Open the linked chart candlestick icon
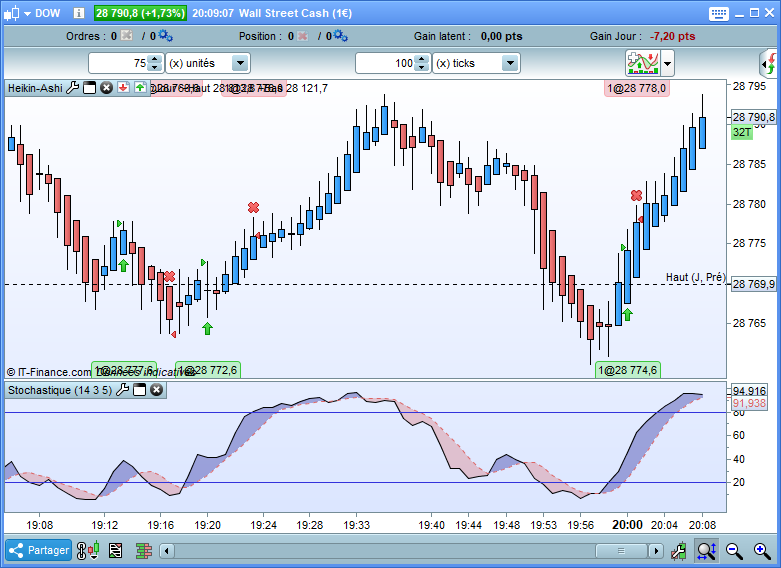 88,551
